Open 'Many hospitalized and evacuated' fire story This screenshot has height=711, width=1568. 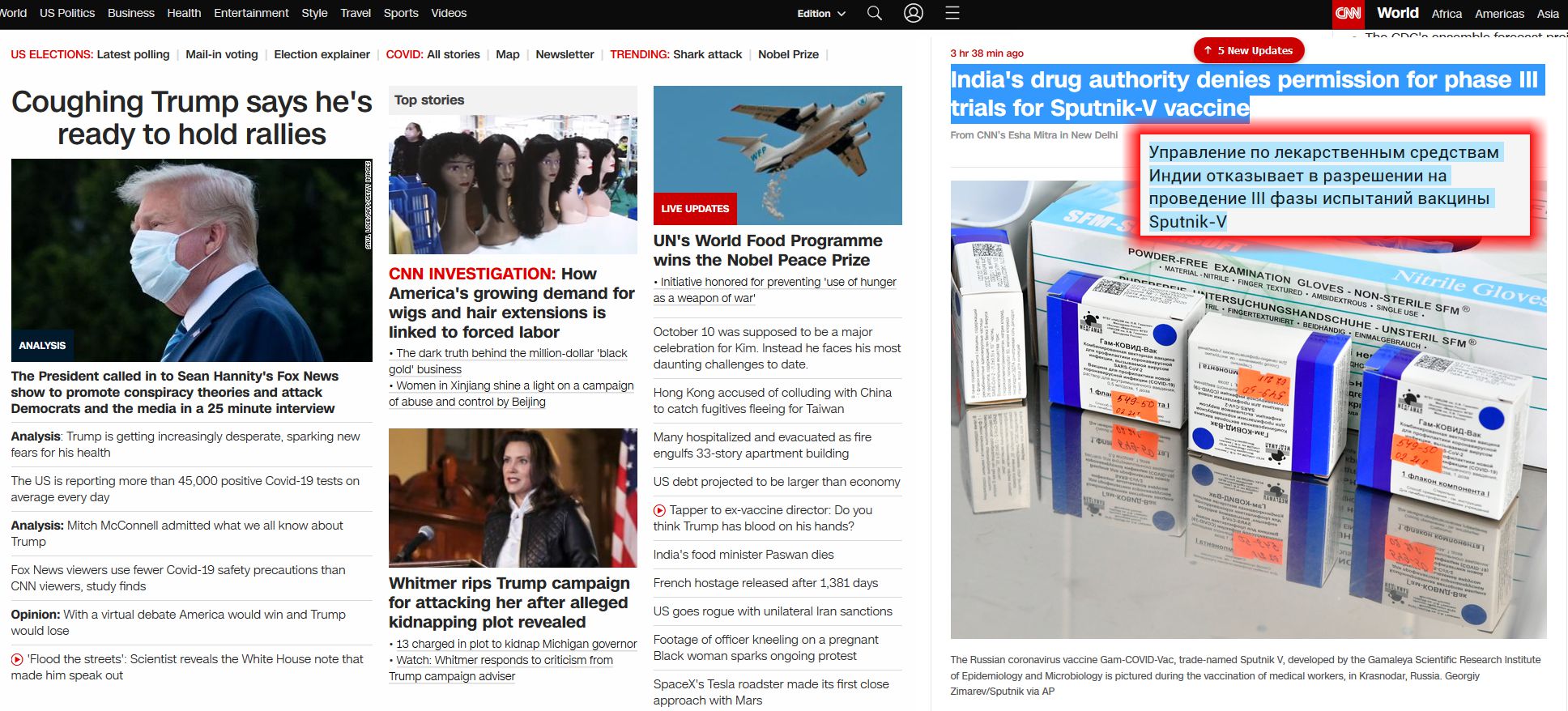tap(763, 445)
